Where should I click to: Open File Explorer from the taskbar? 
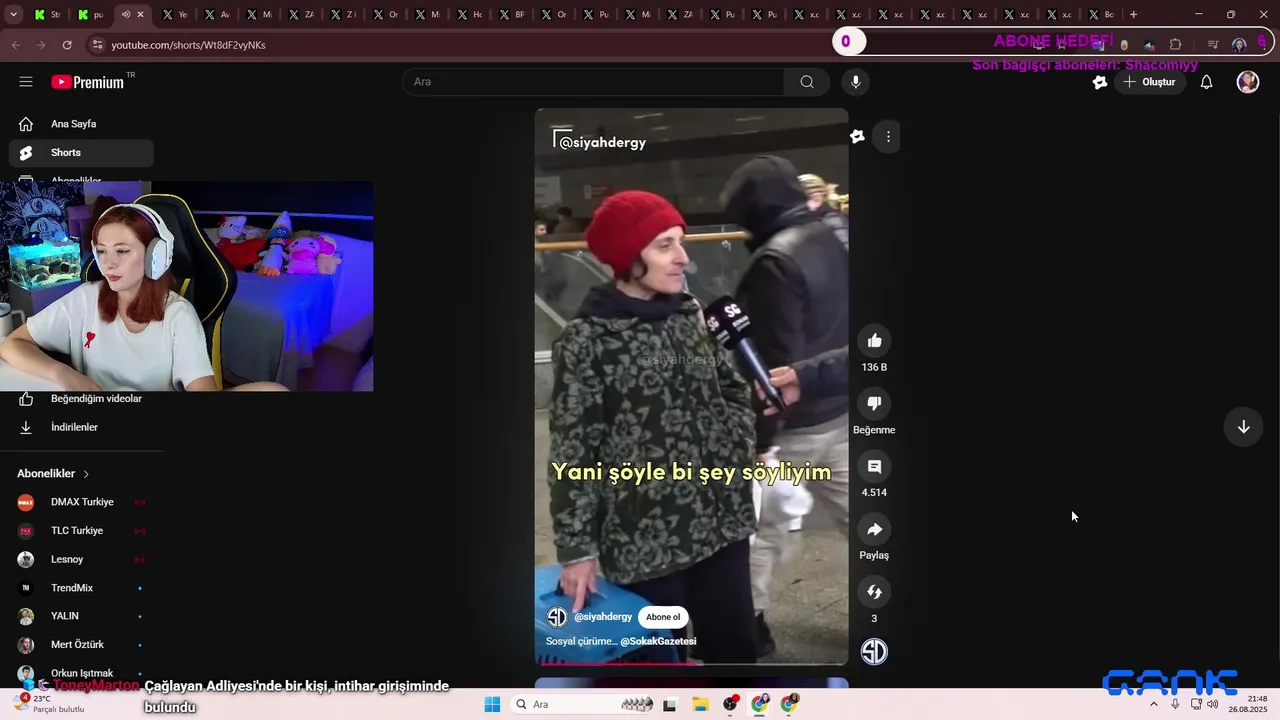(700, 705)
